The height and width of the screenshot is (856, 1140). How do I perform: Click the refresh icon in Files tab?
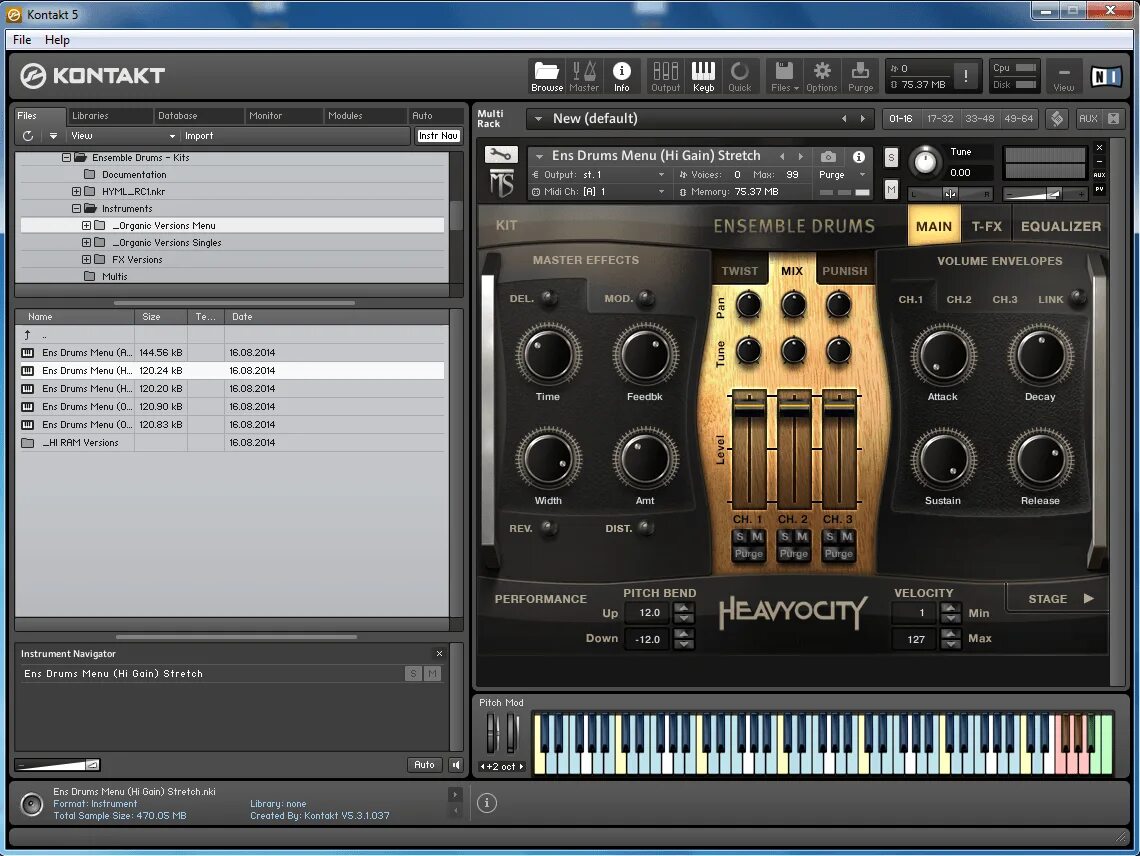click(x=28, y=136)
